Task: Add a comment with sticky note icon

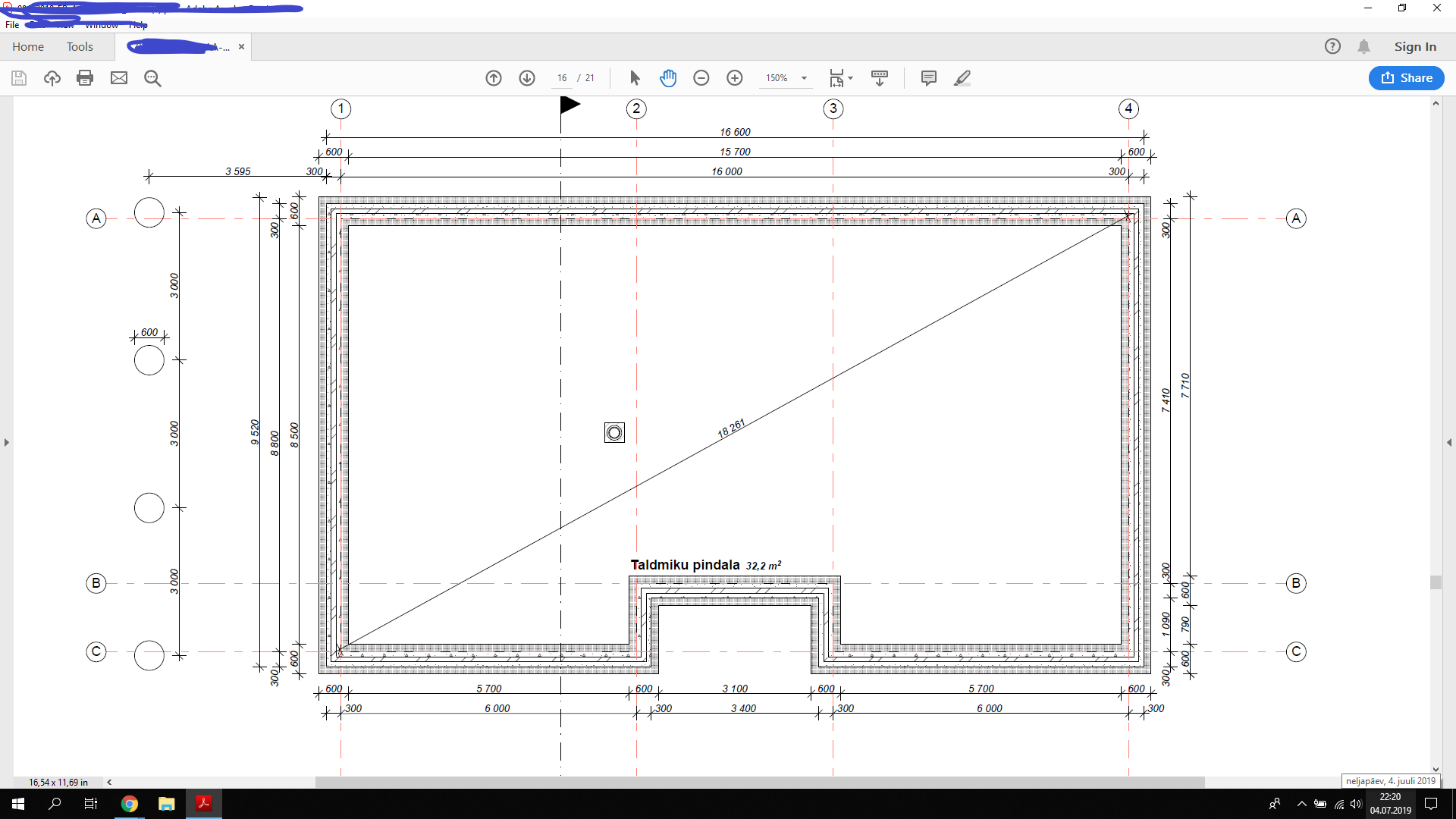Action: 928,78
